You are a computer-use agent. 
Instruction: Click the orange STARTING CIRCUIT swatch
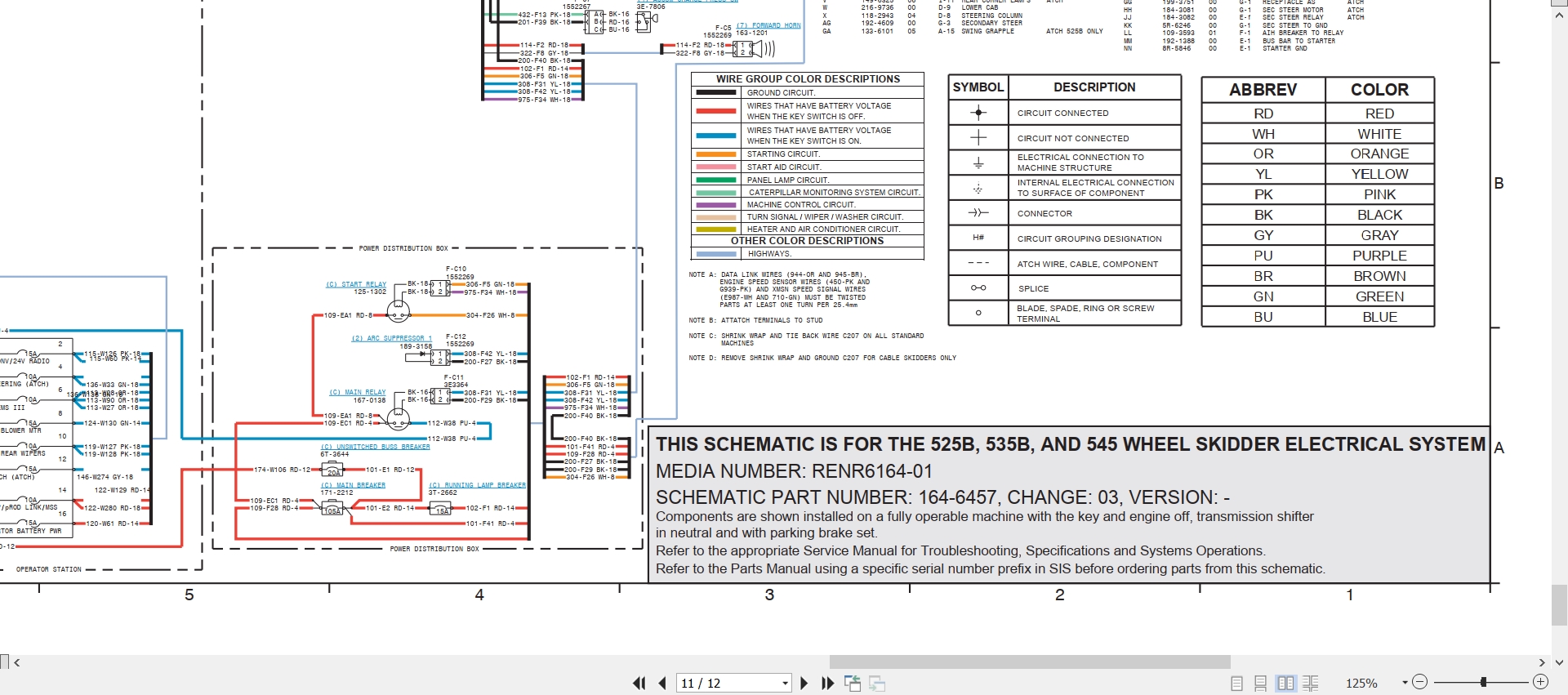coord(716,154)
